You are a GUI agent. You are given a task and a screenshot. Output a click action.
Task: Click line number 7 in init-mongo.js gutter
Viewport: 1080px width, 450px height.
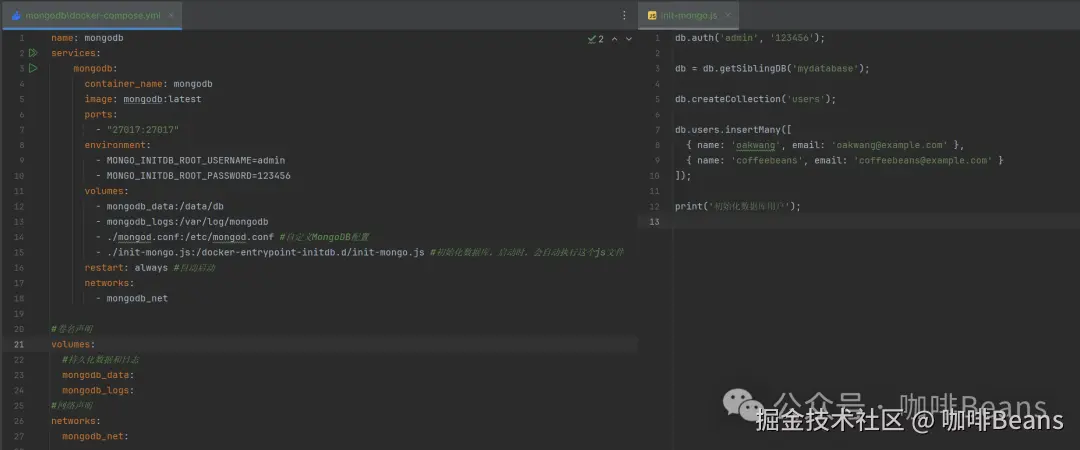pyautogui.click(x=658, y=130)
